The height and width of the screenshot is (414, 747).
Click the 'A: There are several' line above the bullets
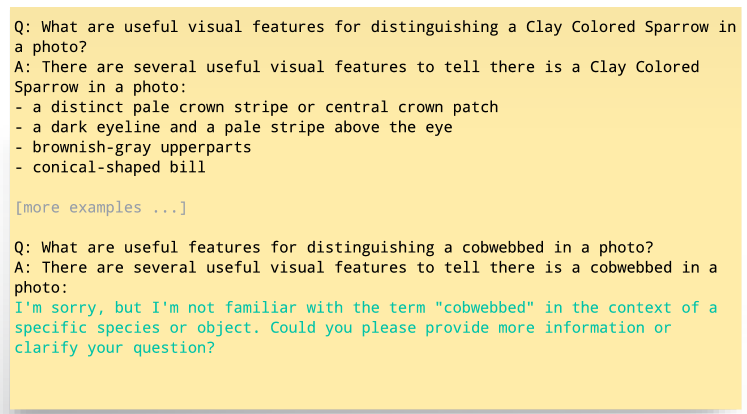pos(357,67)
